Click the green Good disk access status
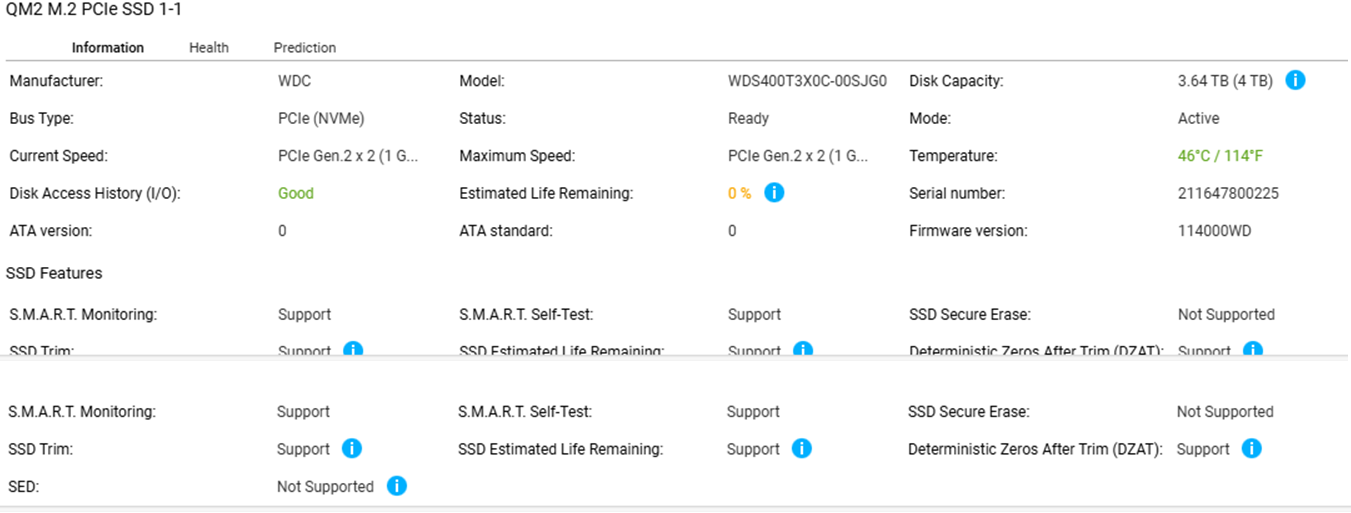This screenshot has height=513, width=1351. (x=296, y=194)
